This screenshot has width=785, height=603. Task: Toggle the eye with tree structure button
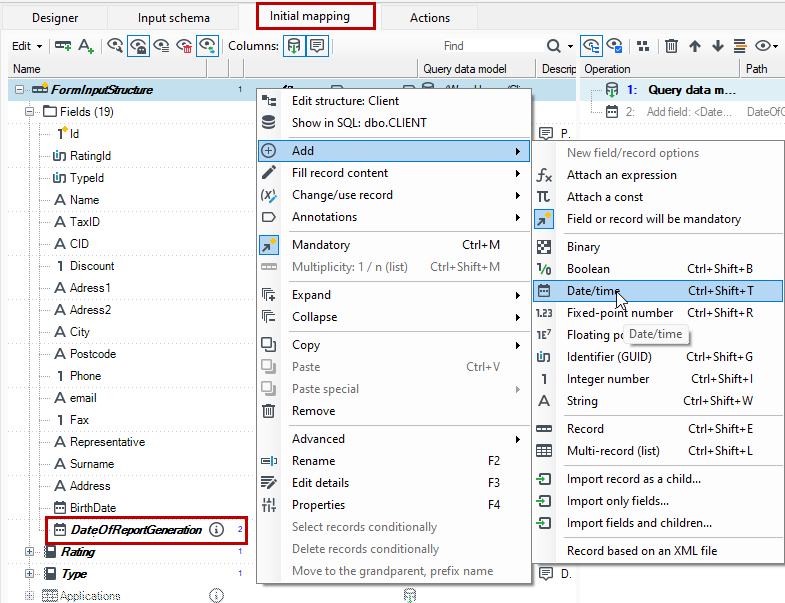pyautogui.click(x=591, y=46)
